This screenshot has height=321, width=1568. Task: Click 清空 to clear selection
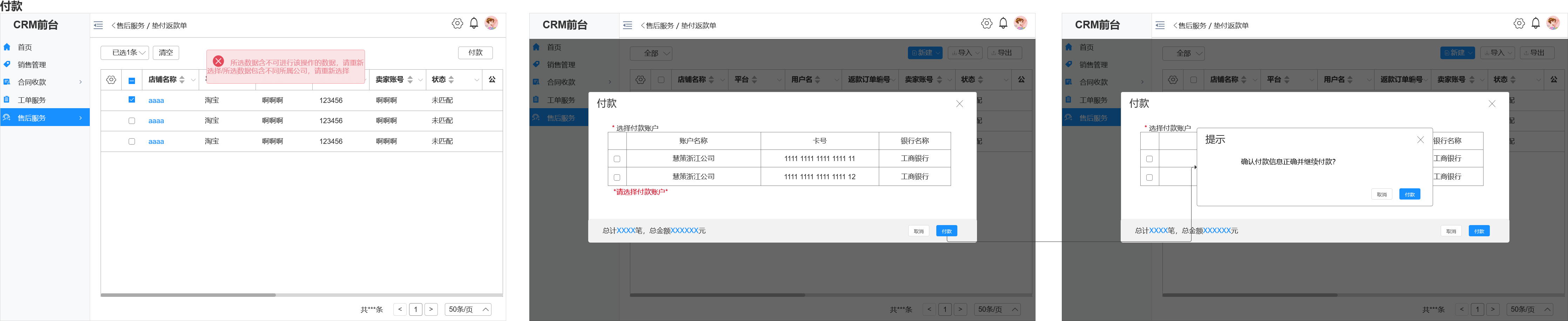166,53
